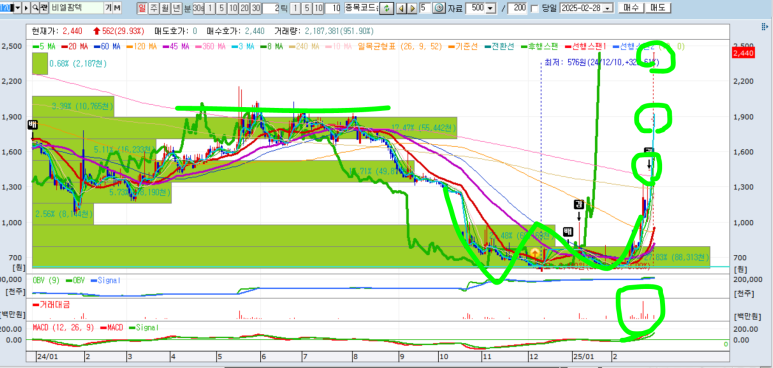Click the 매도 sell button
The width and height of the screenshot is (773, 368).
tap(658, 8)
